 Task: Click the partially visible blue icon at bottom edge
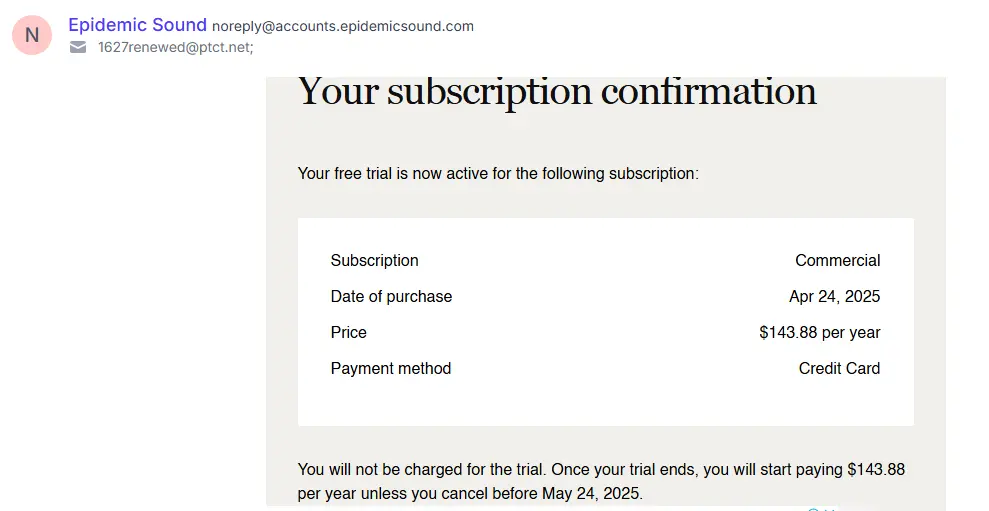pos(814,508)
